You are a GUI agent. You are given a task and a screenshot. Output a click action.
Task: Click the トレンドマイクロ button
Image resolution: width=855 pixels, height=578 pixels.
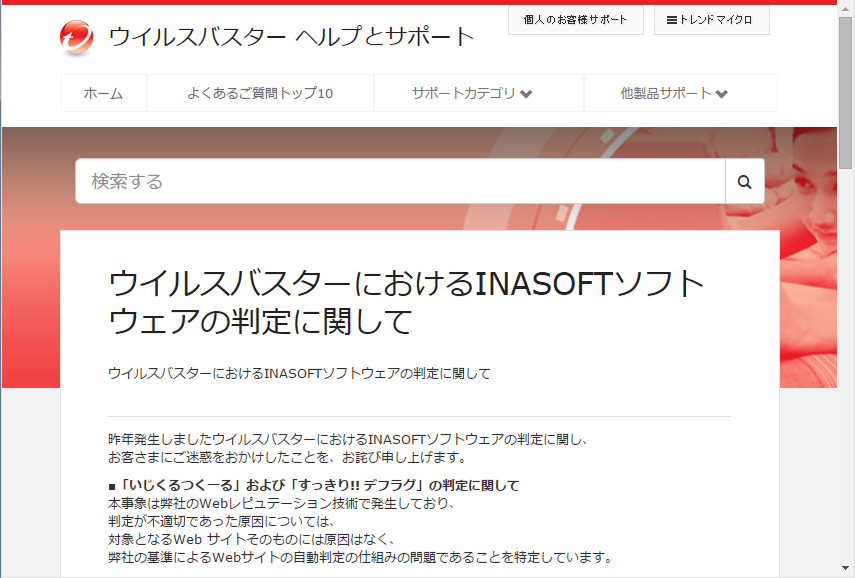click(711, 20)
